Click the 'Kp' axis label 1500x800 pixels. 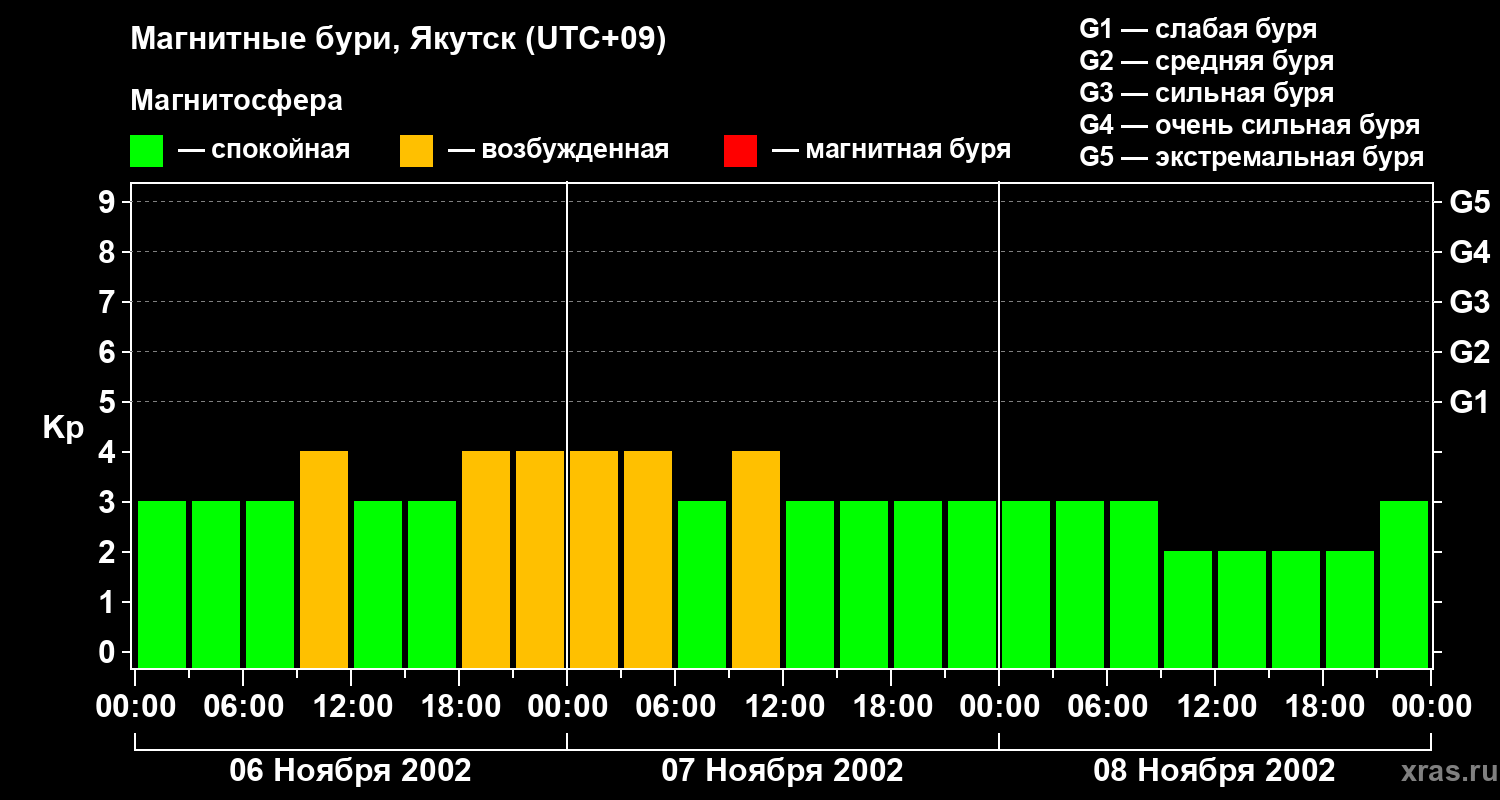[63, 428]
